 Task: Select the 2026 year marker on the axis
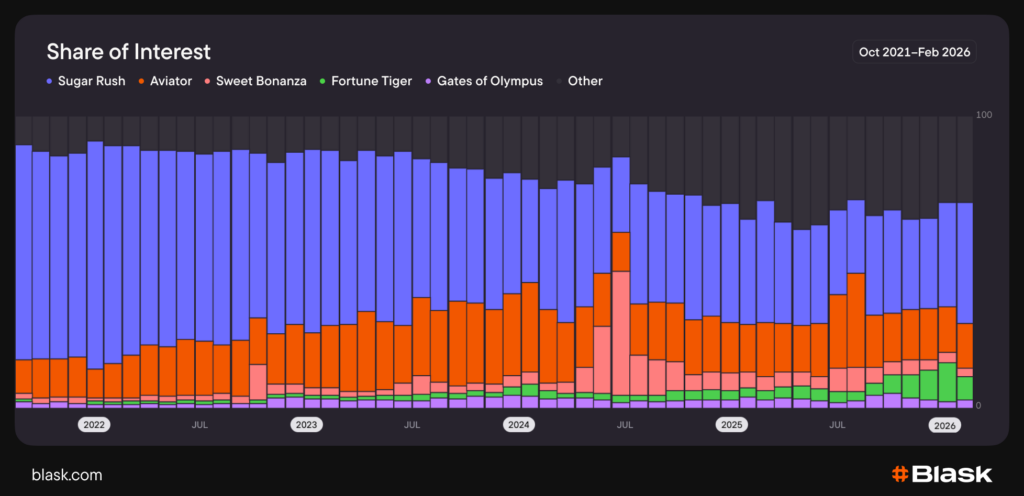coord(944,425)
